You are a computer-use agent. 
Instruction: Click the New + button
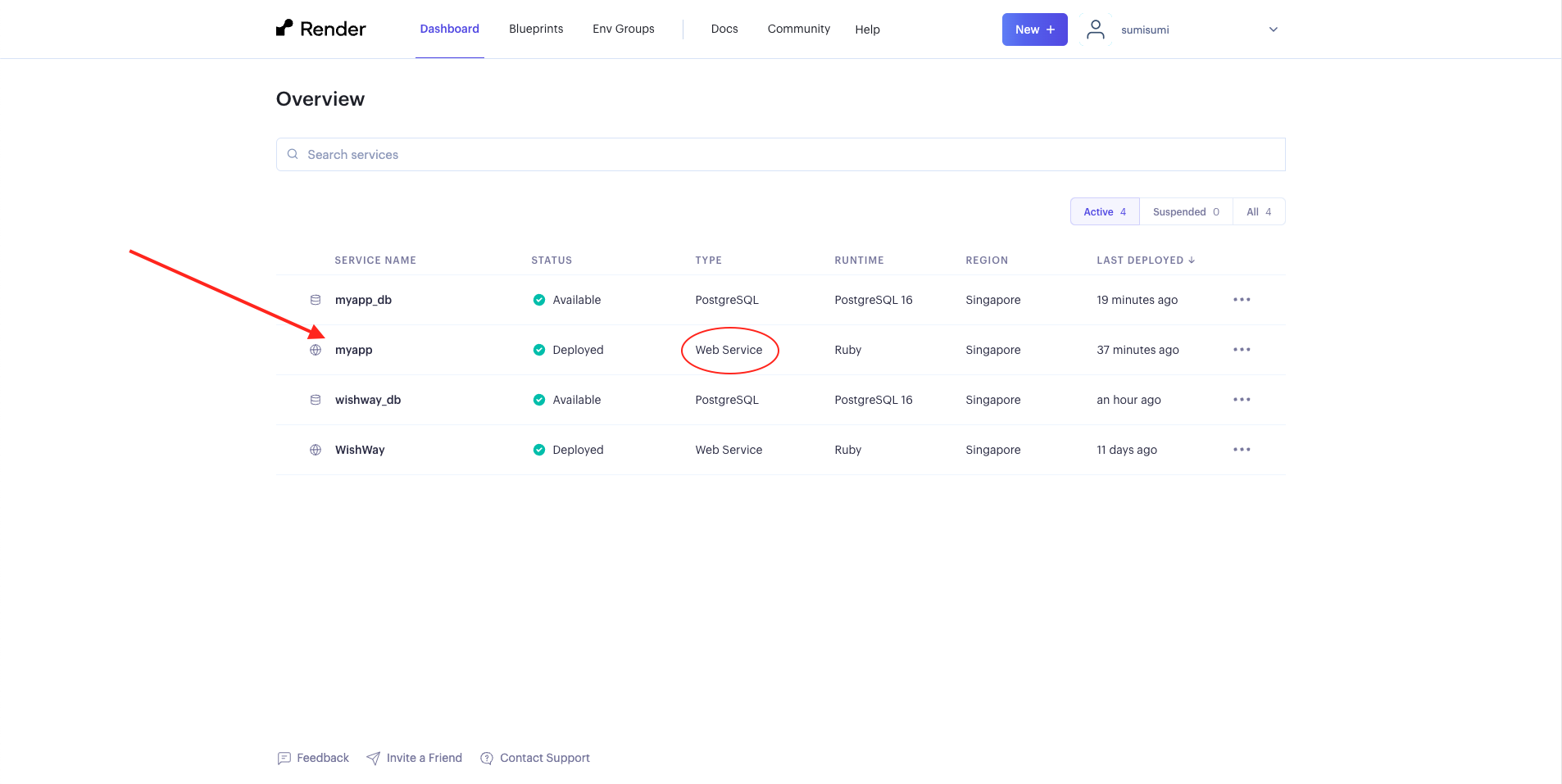(x=1033, y=29)
